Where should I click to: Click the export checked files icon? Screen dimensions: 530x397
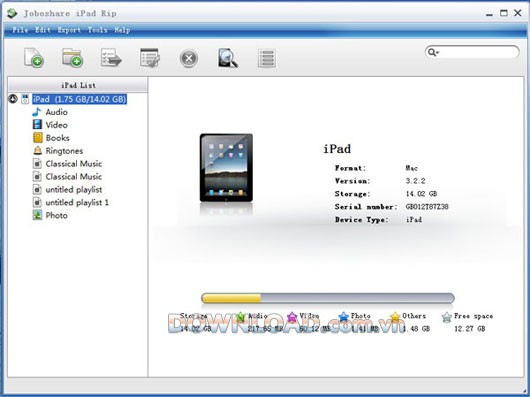pos(111,58)
